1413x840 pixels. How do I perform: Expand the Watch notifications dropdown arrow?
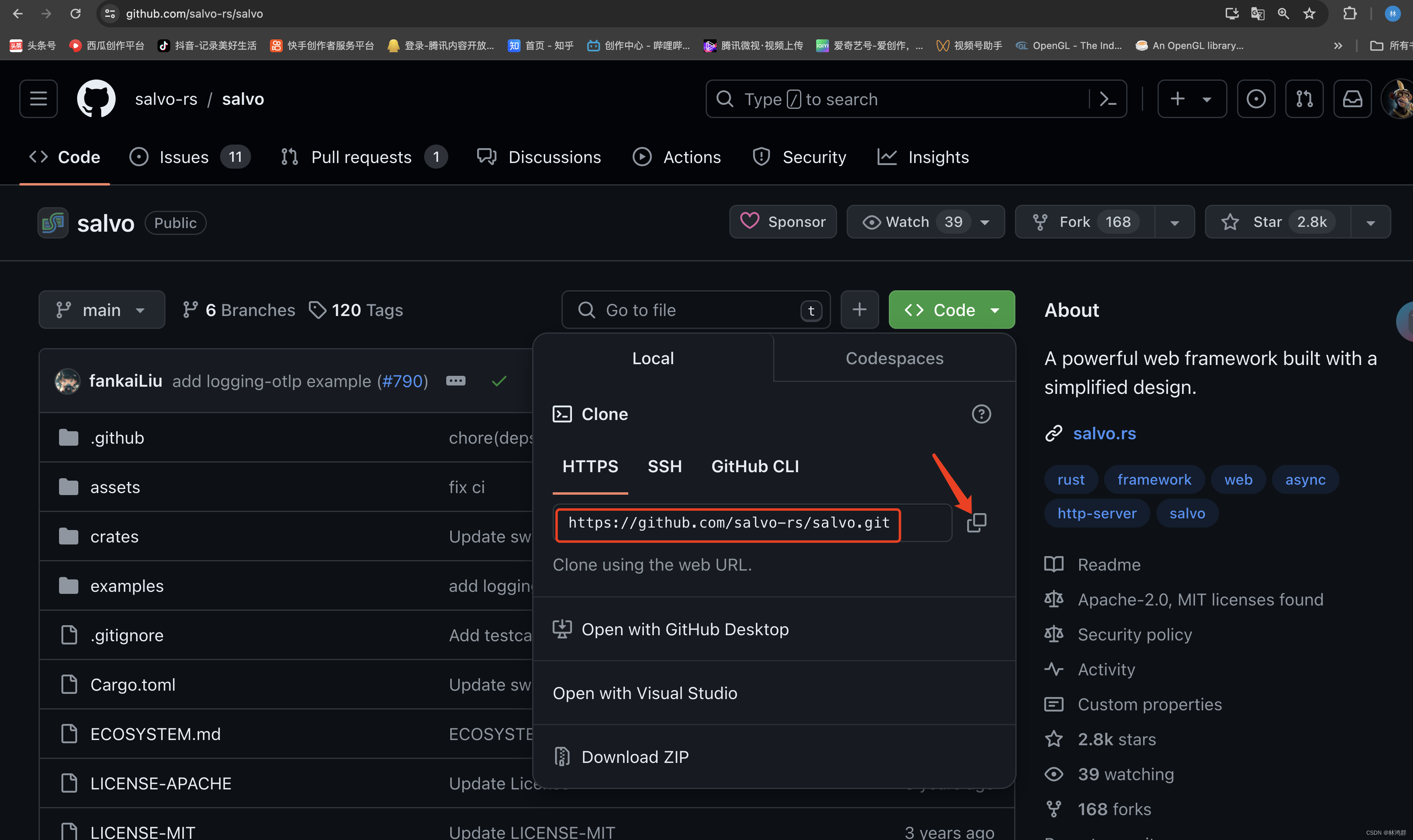point(985,222)
